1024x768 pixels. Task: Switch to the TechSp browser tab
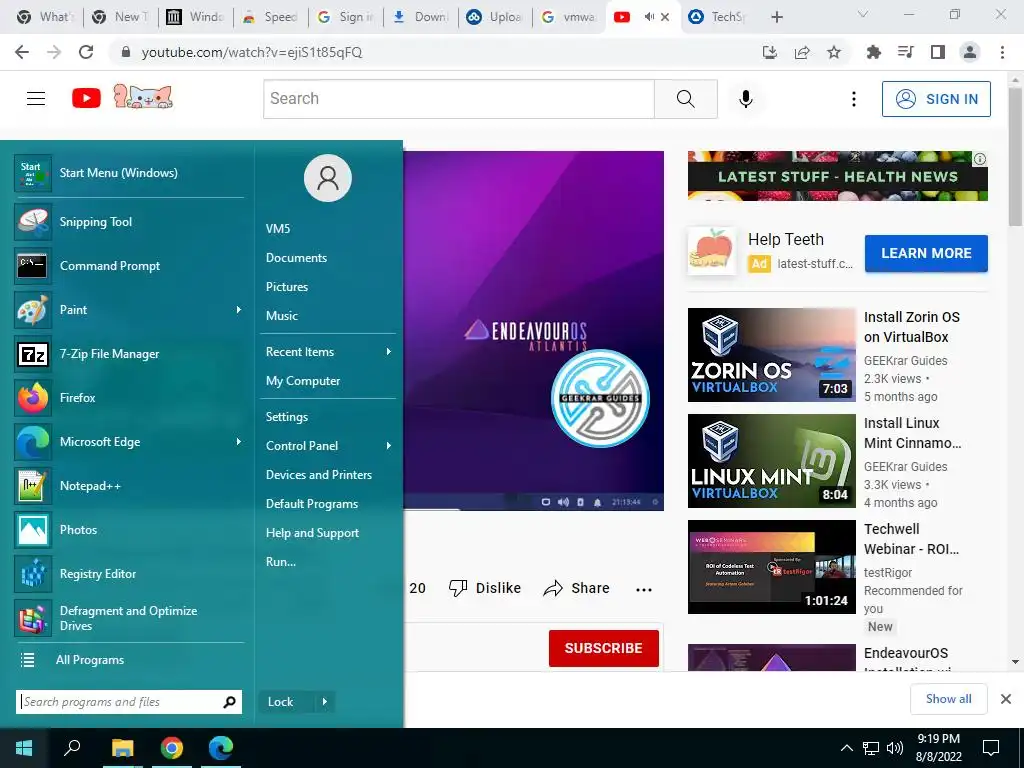click(718, 17)
